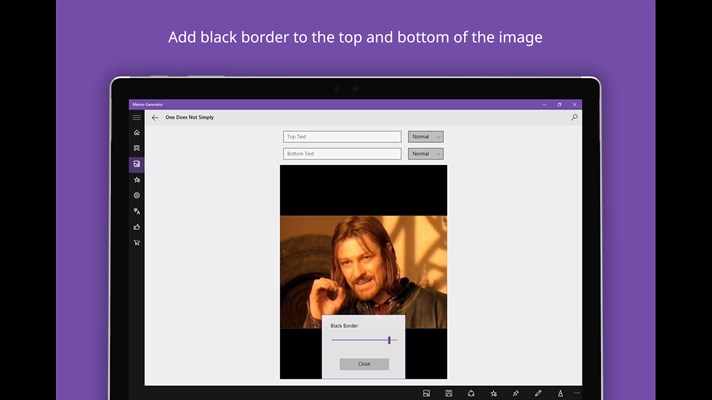Click the save disk icon in the bottom bar
712x400 pixels.
point(449,393)
